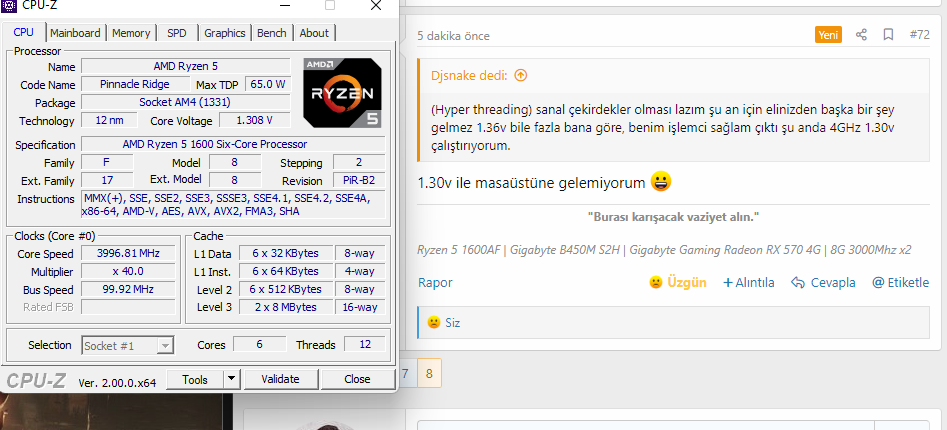947x430 pixels.
Task: Switch to the Mainboard tab in CPU-Z
Action: [75, 33]
